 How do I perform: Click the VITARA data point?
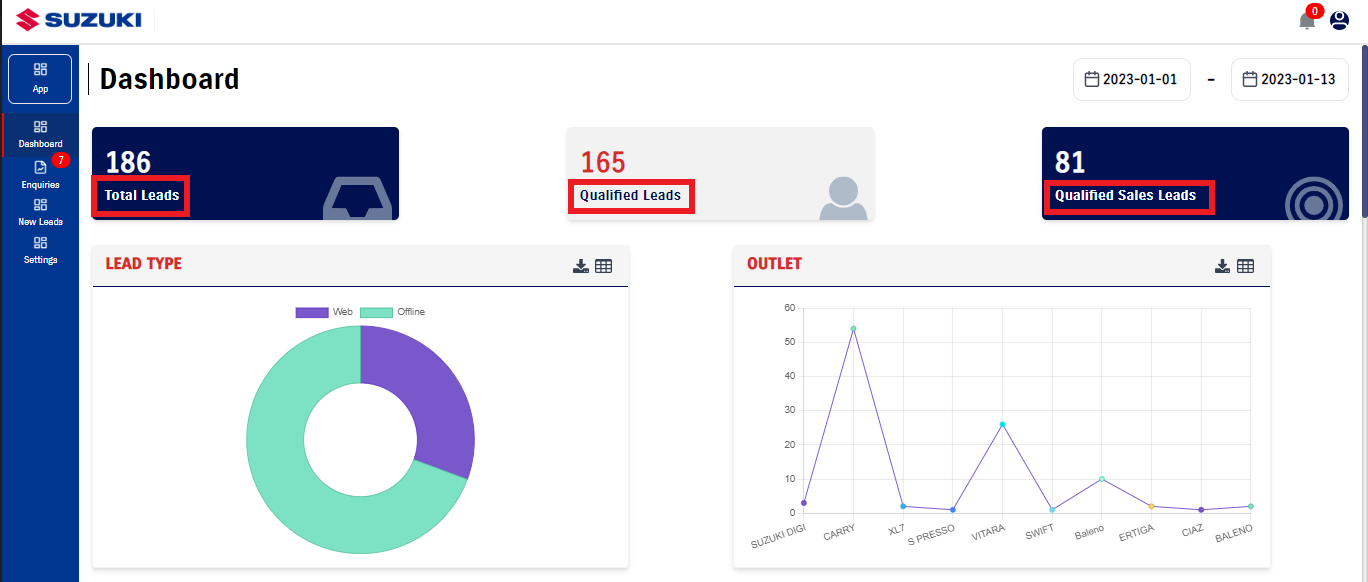coord(1002,424)
